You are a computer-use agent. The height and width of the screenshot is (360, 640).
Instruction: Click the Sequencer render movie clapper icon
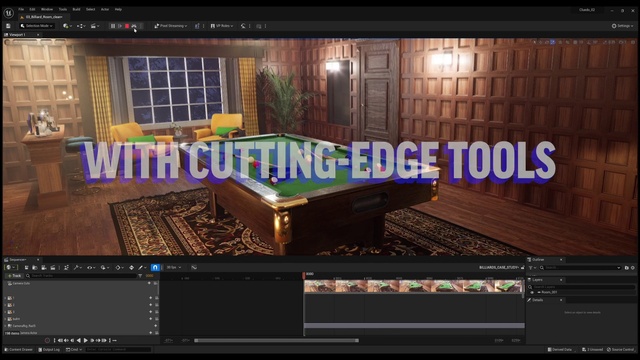[x=53, y=267]
